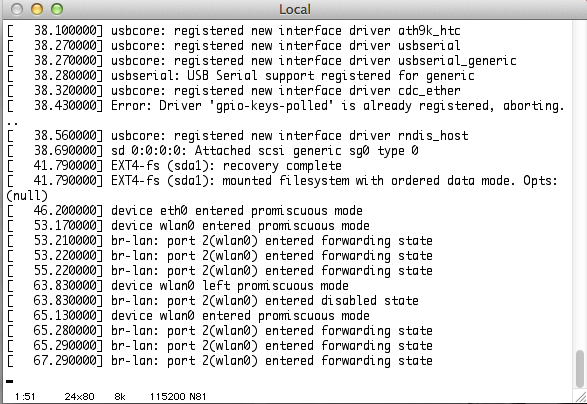Click the gpio-keys-polled error line
This screenshot has width=587, height=404.
pos(285,106)
